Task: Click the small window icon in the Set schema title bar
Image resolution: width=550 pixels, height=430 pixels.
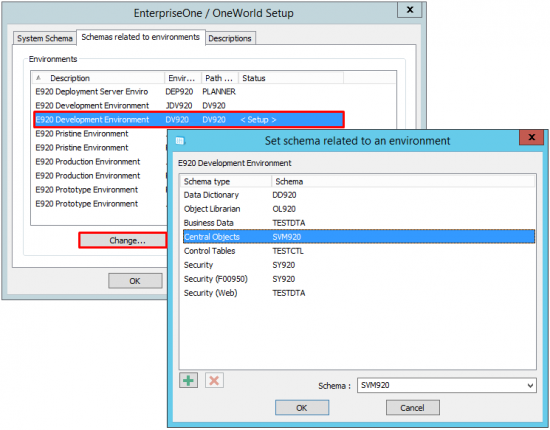Action: coord(180,141)
